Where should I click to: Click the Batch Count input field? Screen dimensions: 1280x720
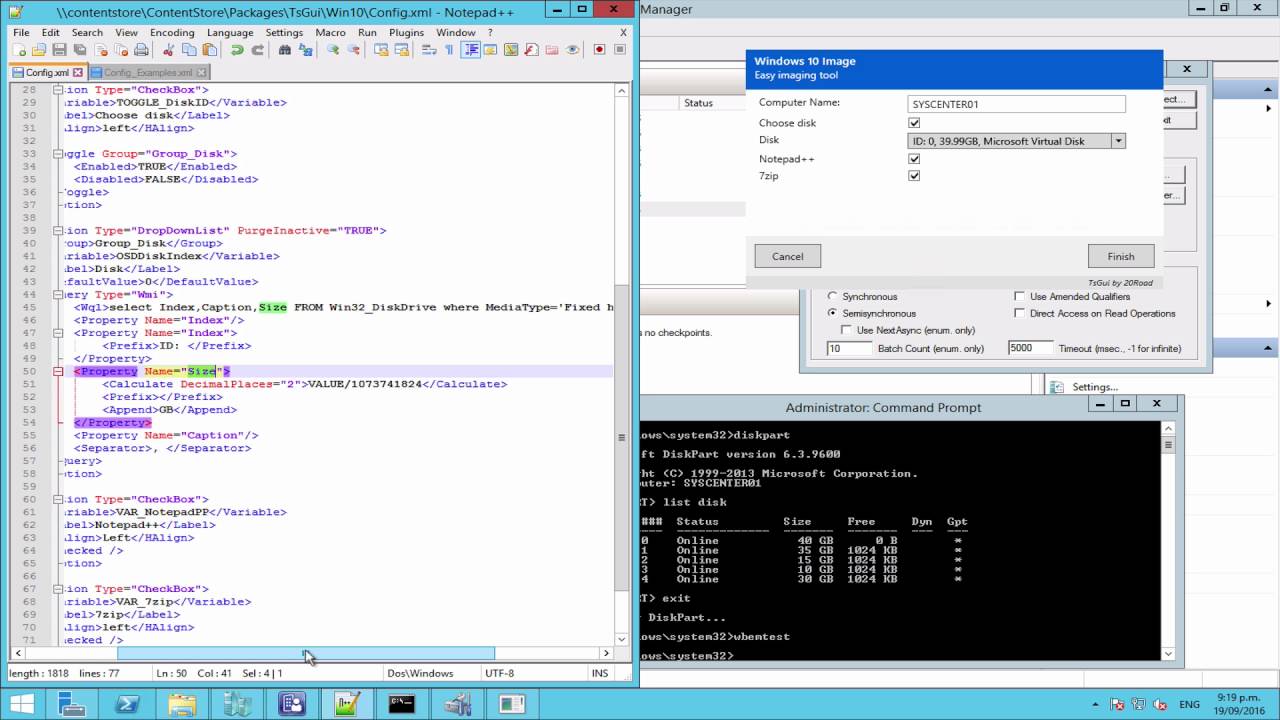tap(848, 348)
